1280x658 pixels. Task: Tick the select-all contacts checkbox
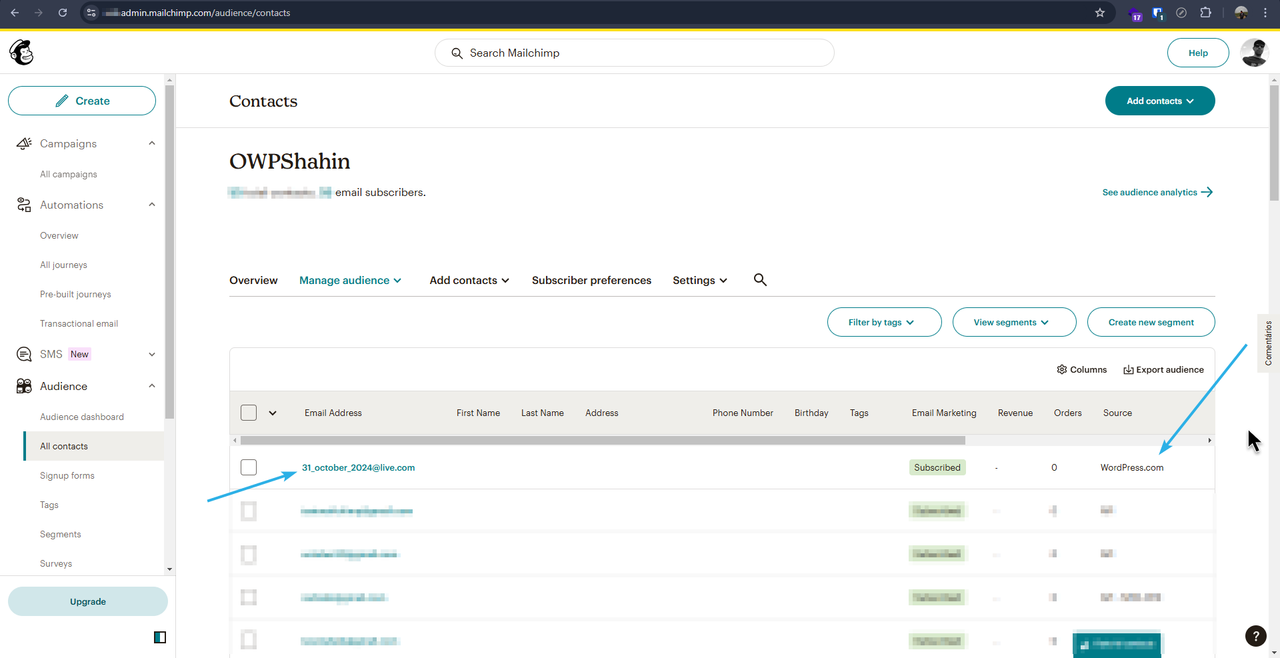249,413
